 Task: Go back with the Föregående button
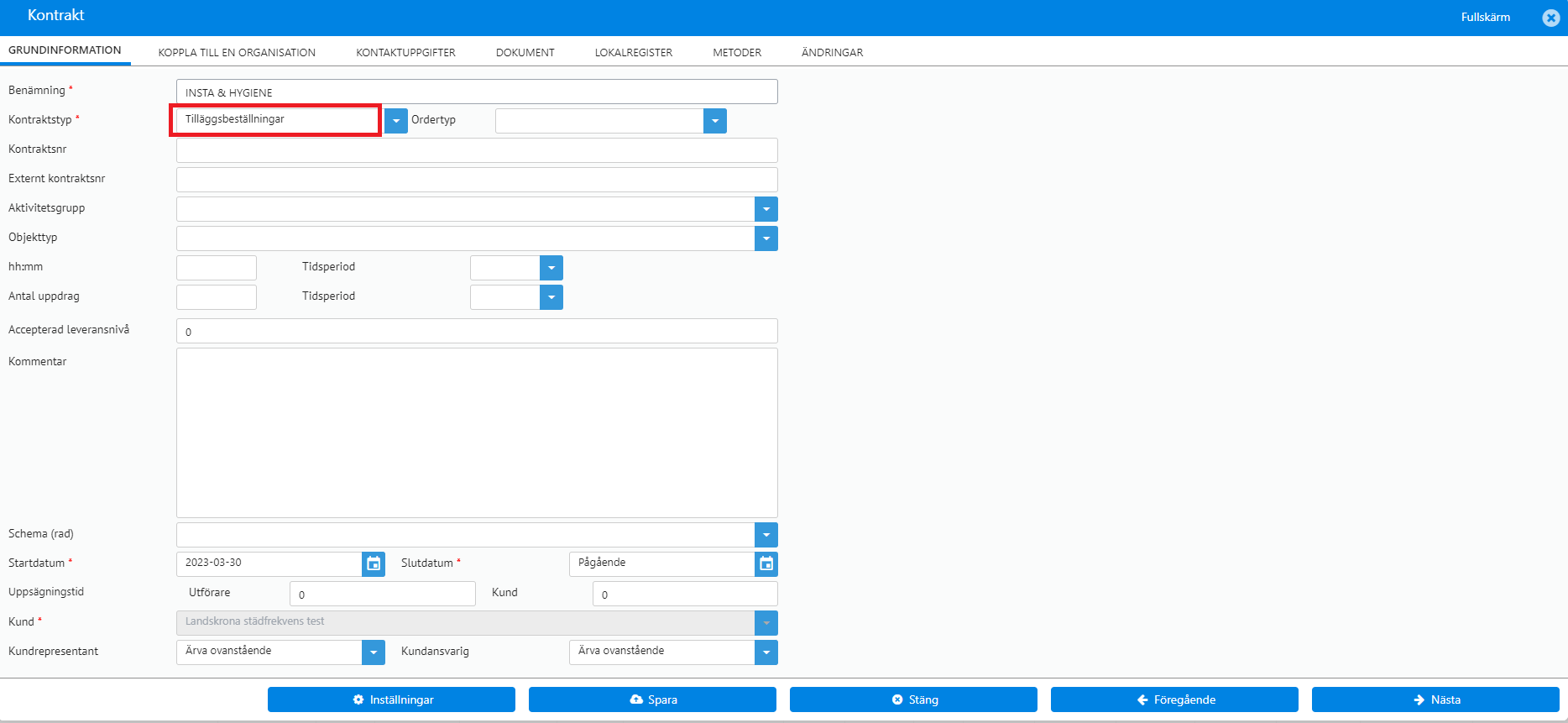click(1174, 699)
